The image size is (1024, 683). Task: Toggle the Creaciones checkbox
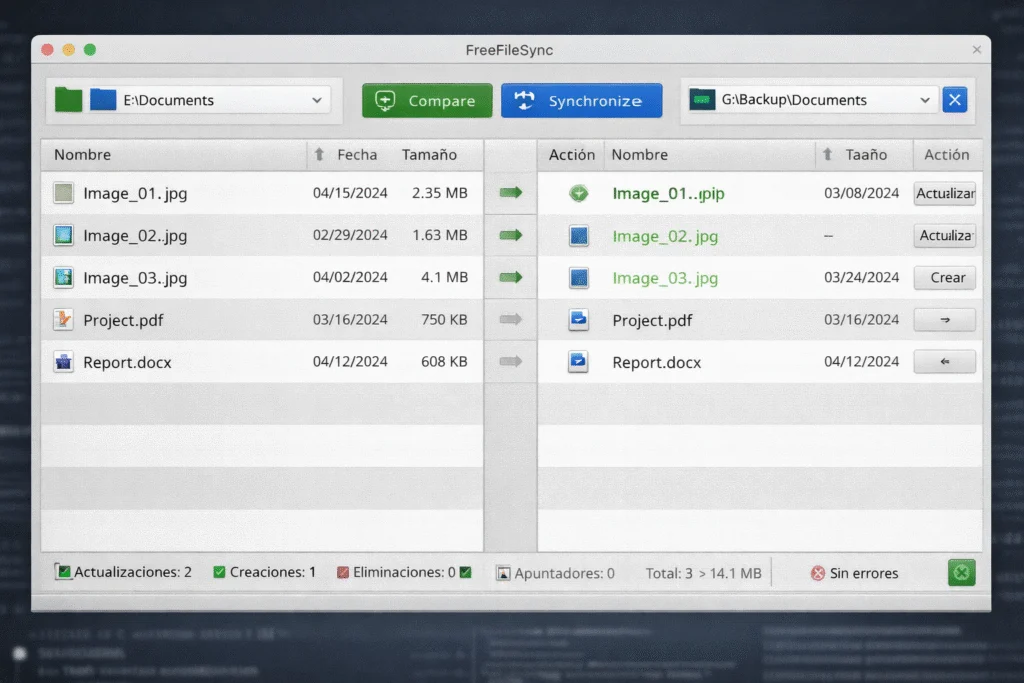coord(218,572)
